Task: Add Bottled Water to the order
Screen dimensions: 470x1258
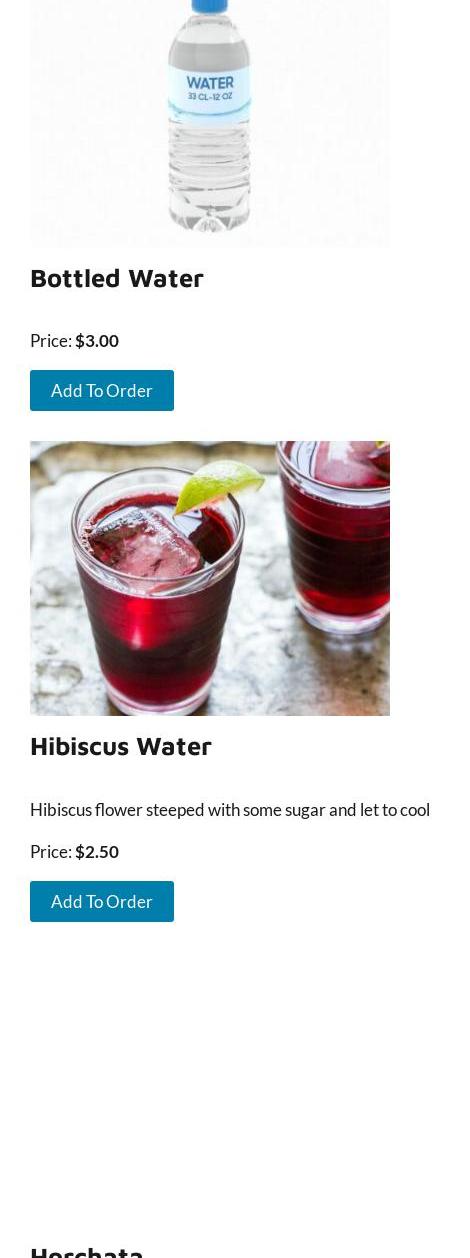Action: pos(102,390)
